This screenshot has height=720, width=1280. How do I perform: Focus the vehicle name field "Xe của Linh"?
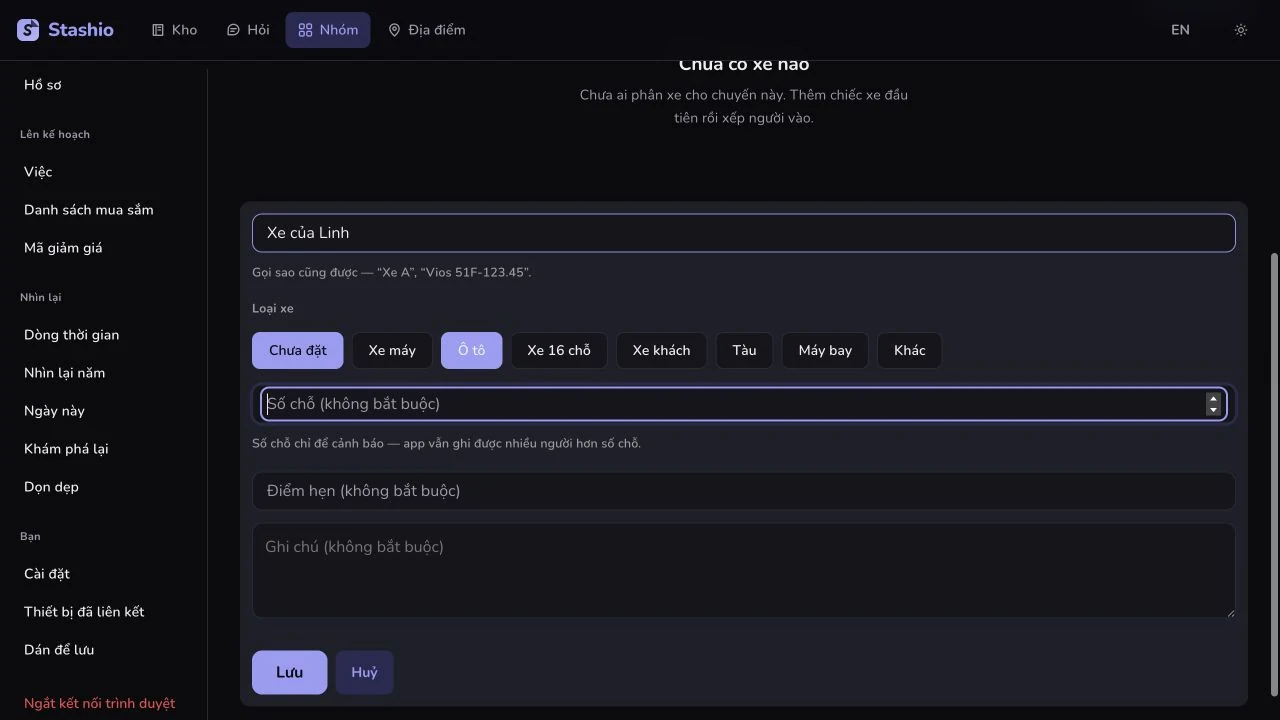[744, 233]
